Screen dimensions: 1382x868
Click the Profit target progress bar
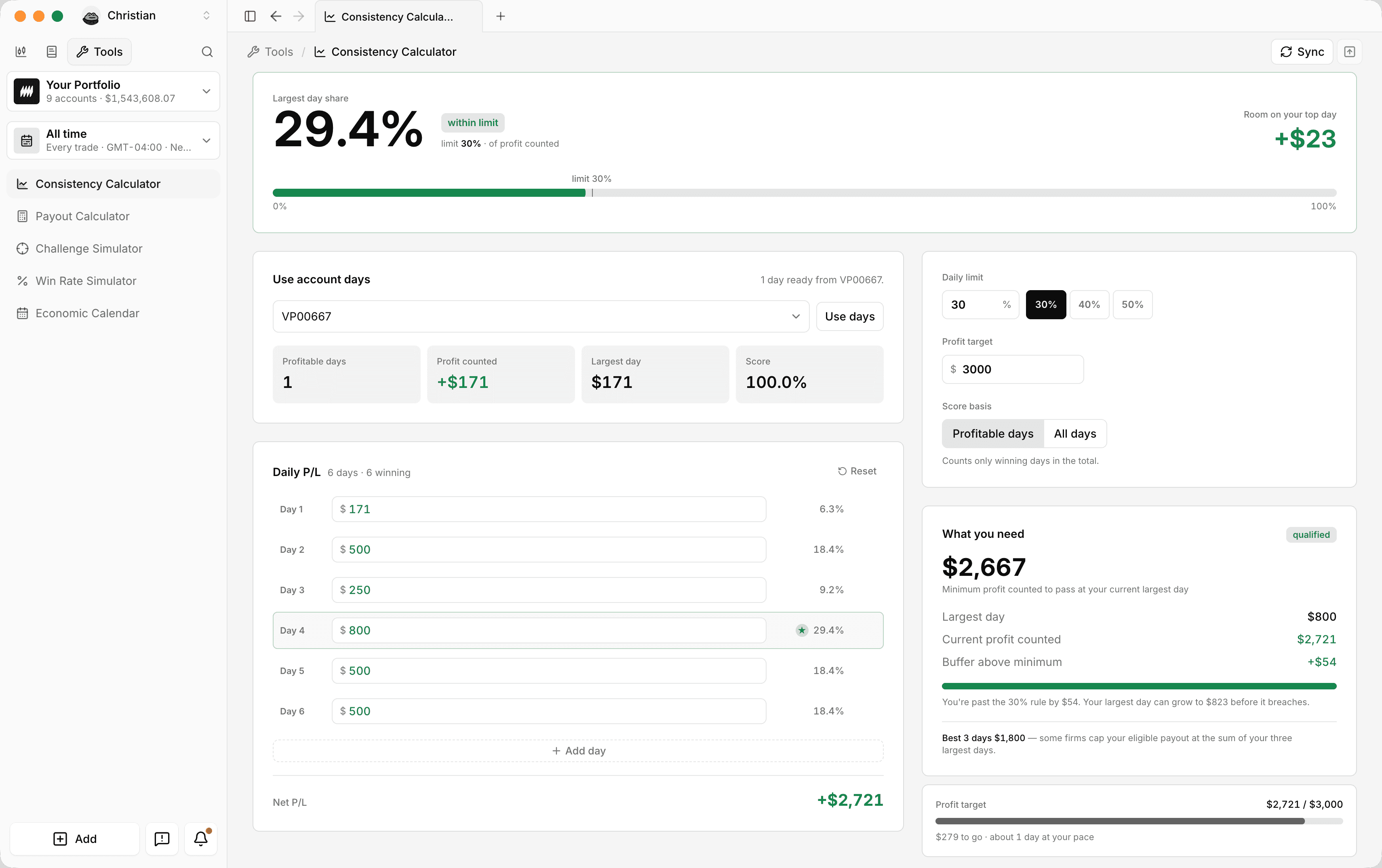coord(1139,821)
